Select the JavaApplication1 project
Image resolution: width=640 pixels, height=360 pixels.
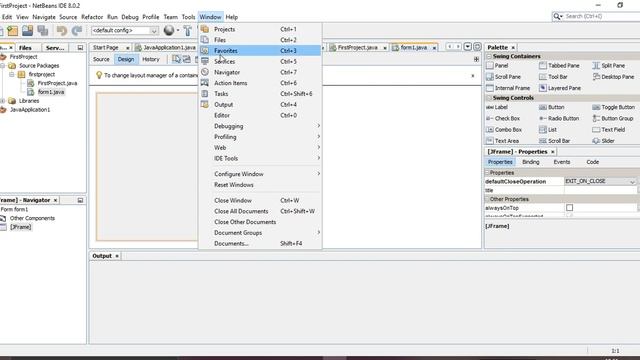pos(30,110)
